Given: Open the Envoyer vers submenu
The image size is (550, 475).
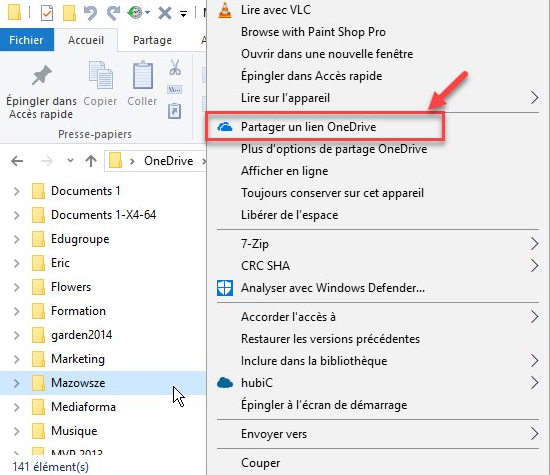Looking at the screenshot, I should click(x=378, y=434).
